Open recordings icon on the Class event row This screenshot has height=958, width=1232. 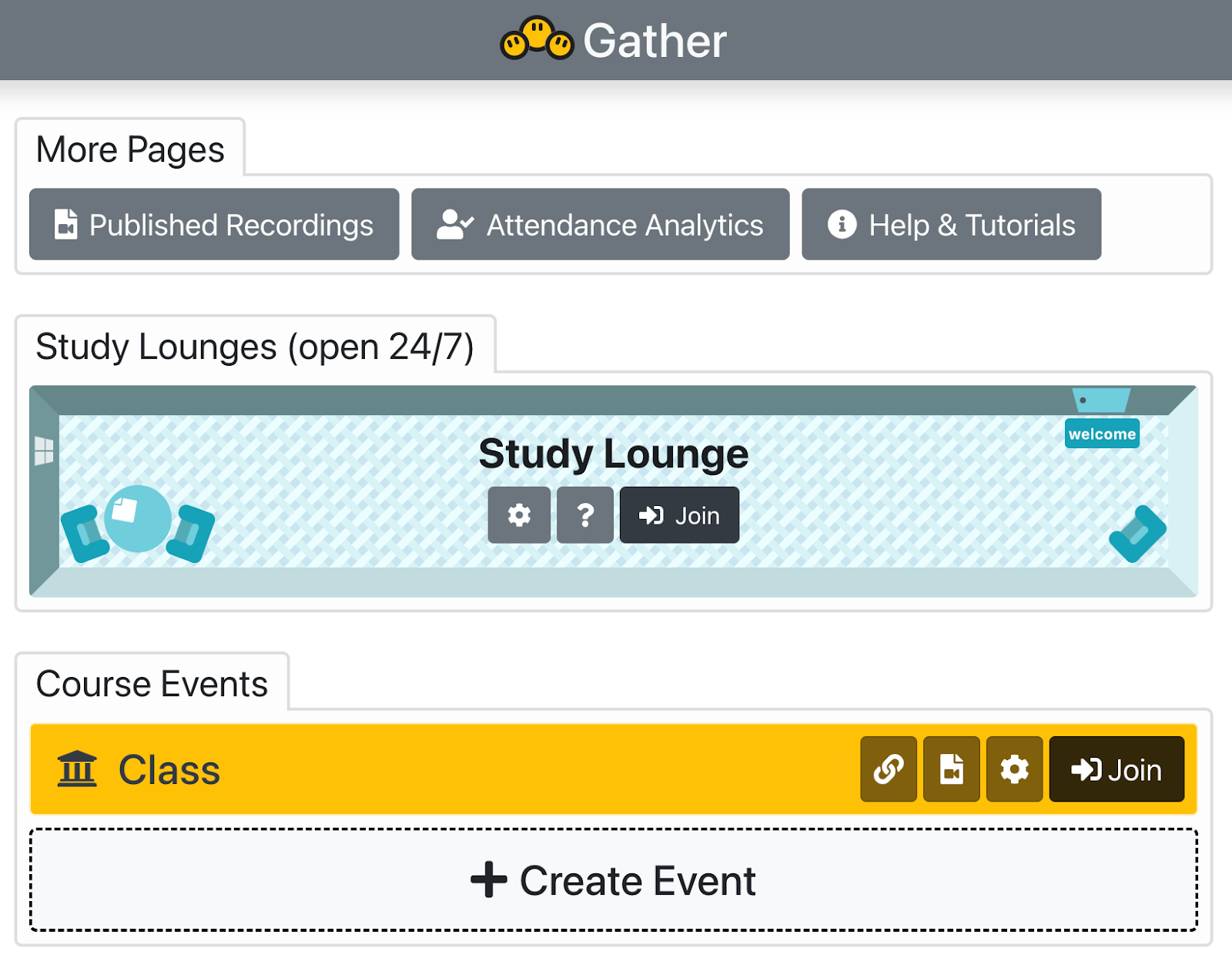click(x=952, y=769)
